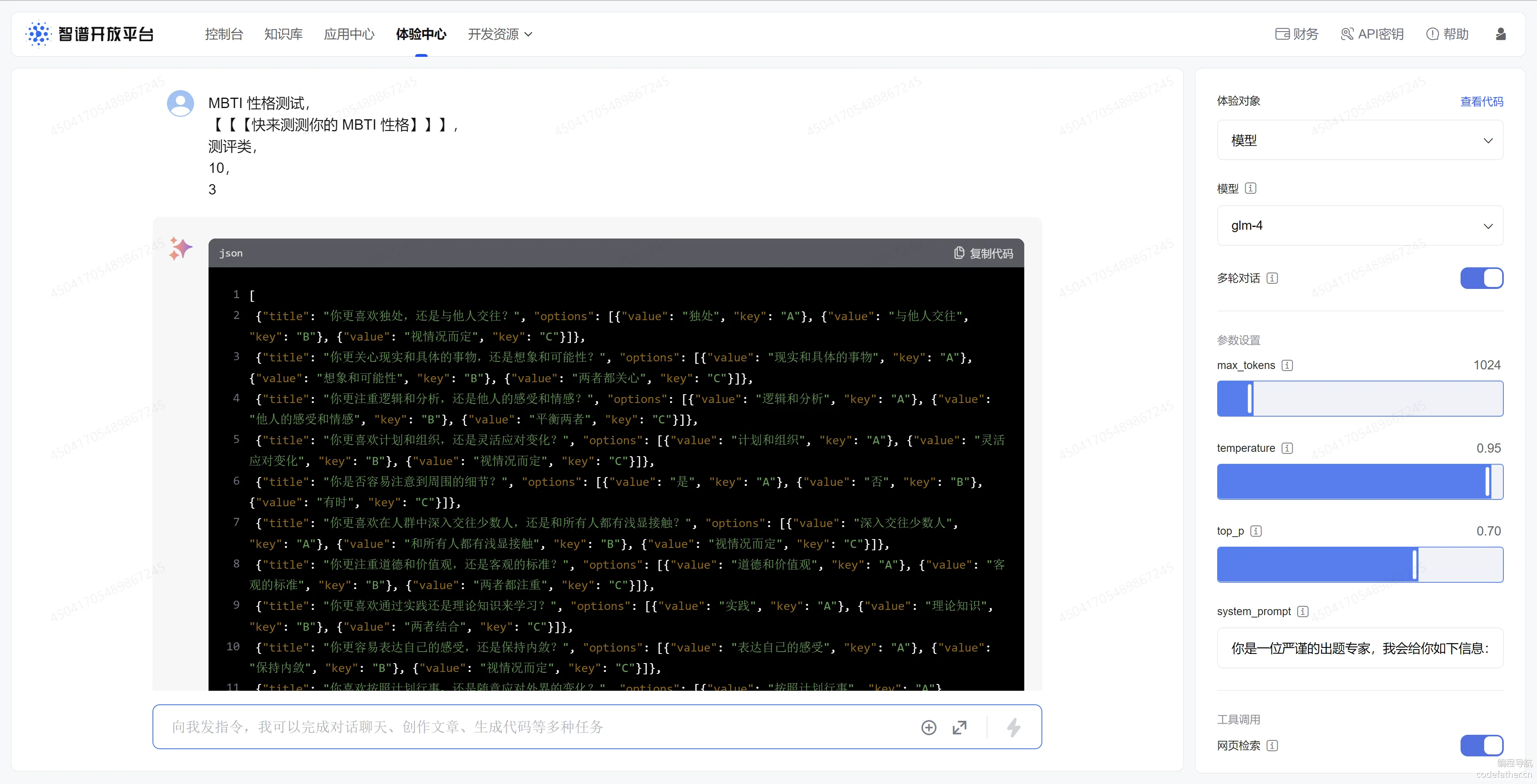
Task: Click code line number 6
Action: [236, 481]
